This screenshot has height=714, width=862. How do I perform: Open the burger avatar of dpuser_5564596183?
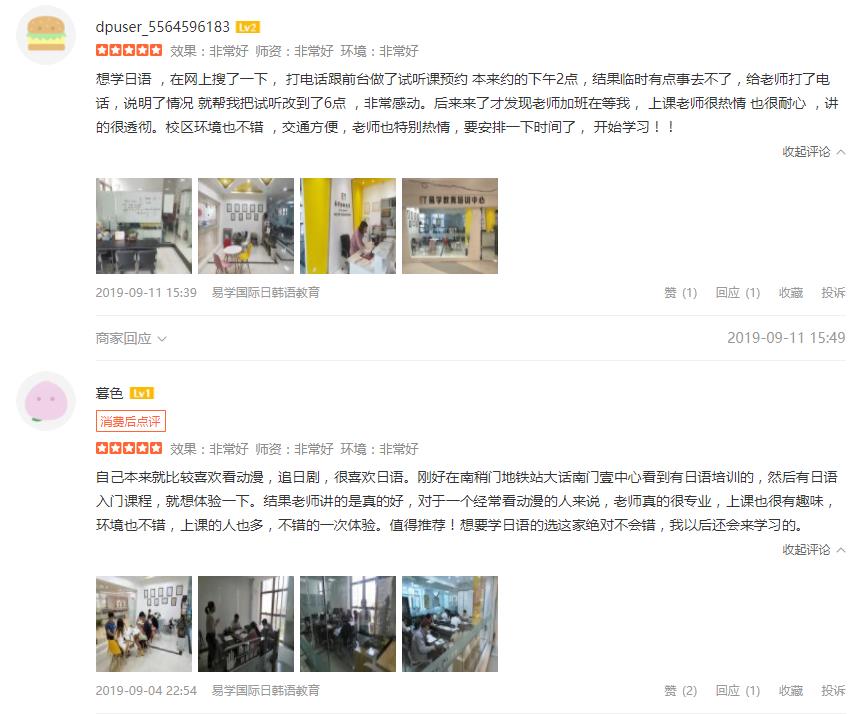(x=46, y=35)
